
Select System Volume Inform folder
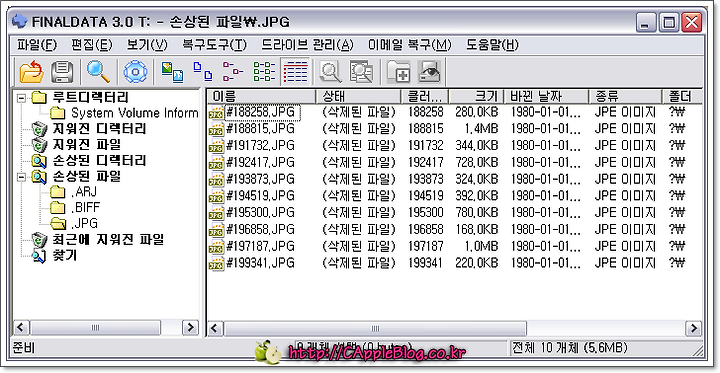point(135,113)
